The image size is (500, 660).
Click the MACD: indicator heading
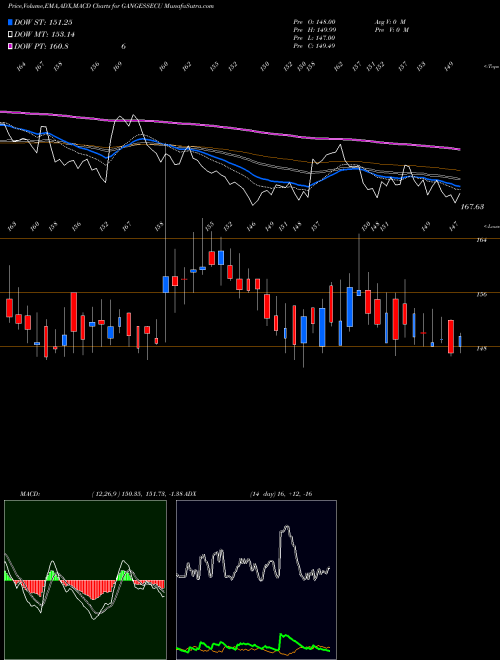coord(29,494)
